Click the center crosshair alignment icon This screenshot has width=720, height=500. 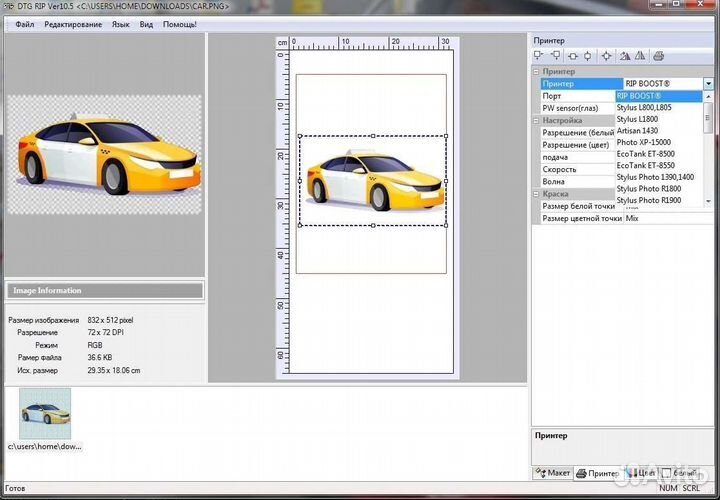point(606,56)
